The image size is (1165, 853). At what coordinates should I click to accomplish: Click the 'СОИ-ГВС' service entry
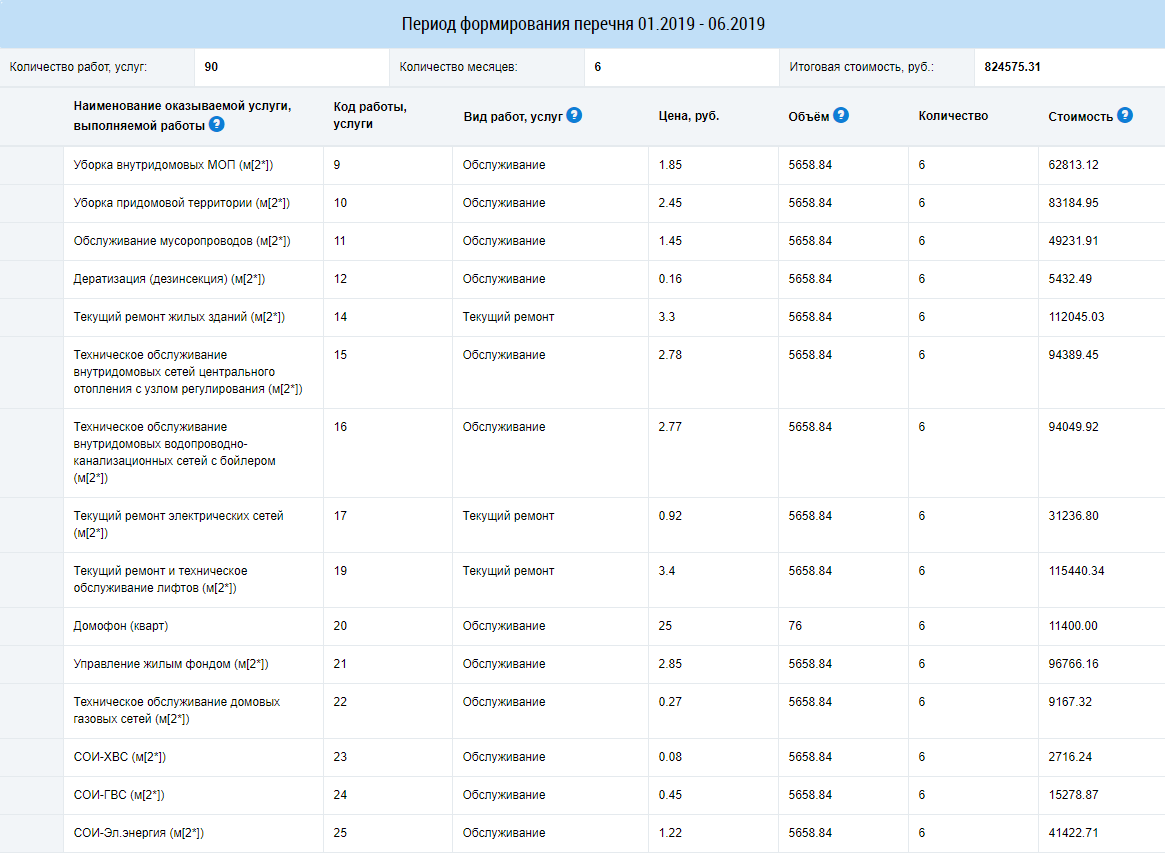click(x=118, y=795)
